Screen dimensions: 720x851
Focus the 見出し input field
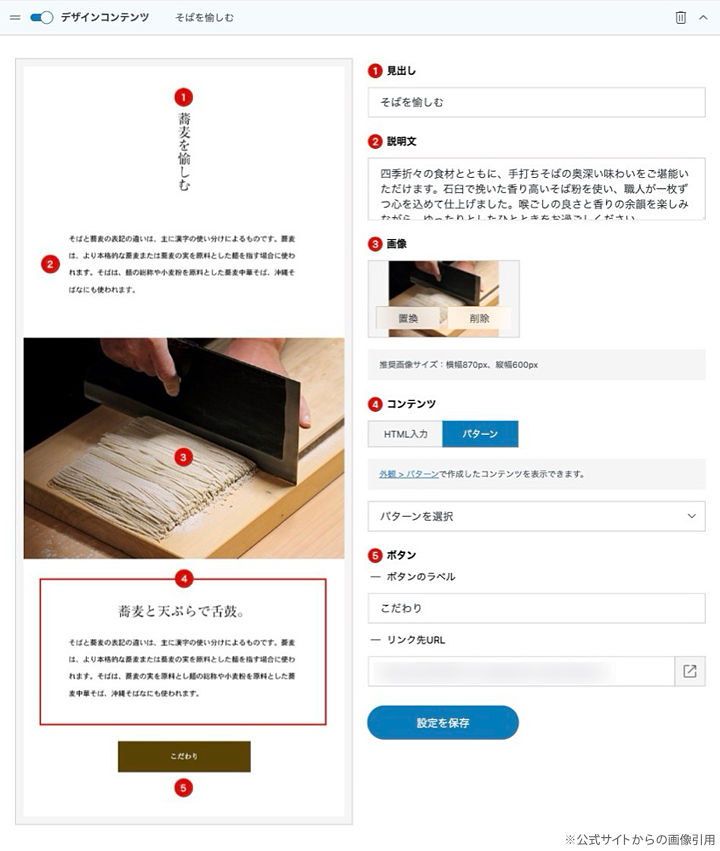click(537, 102)
